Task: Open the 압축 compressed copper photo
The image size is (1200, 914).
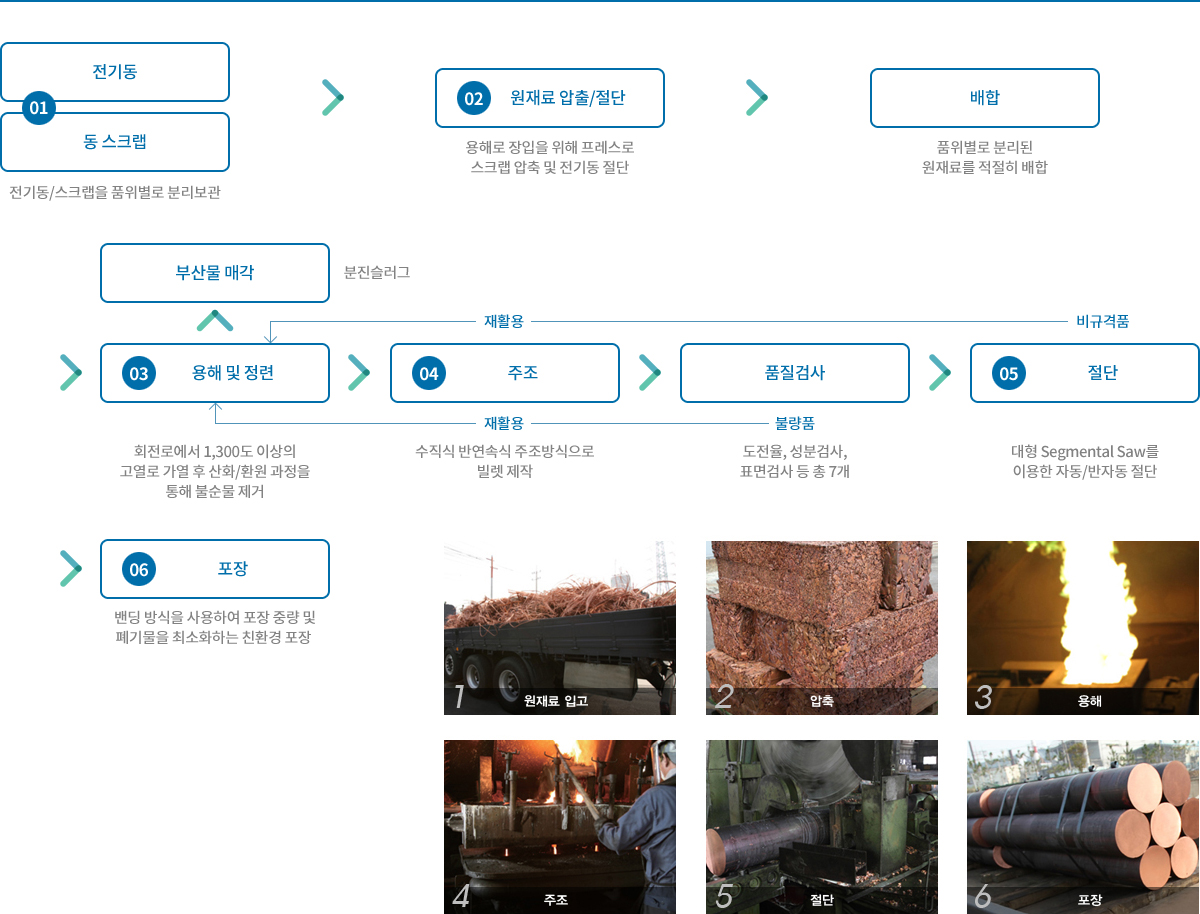Action: pos(821,627)
